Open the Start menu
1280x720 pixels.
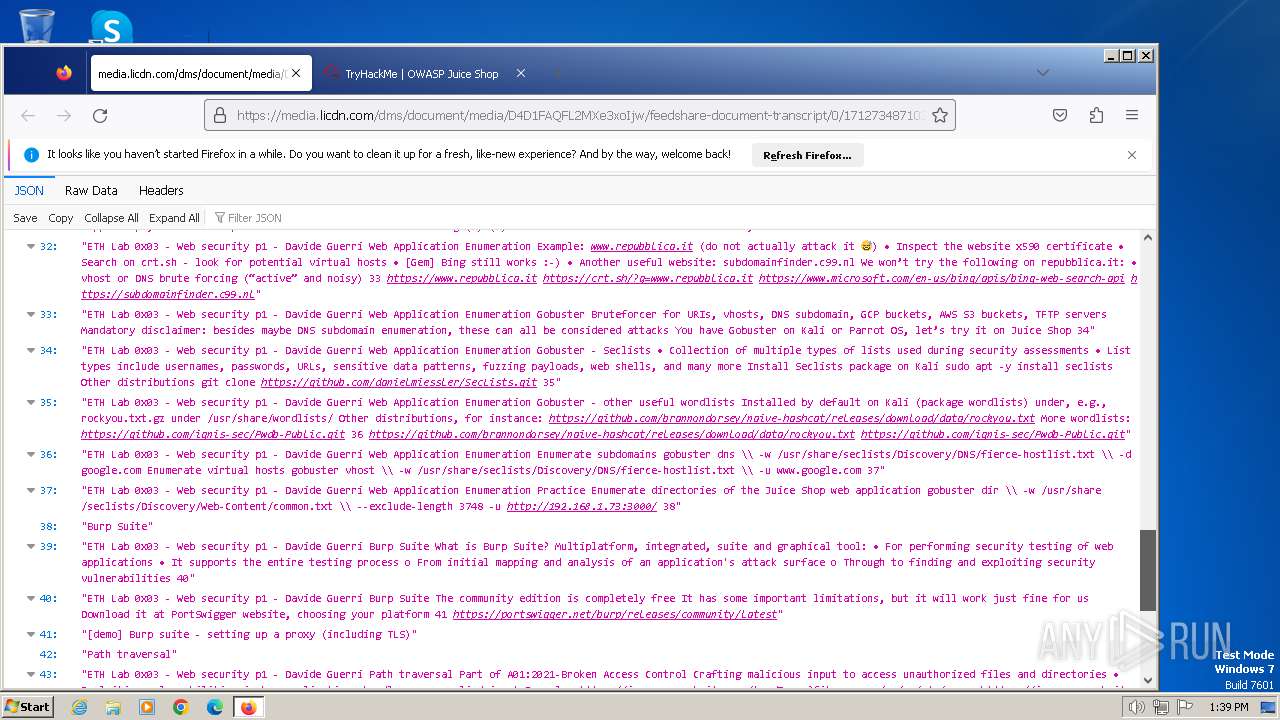coord(27,707)
